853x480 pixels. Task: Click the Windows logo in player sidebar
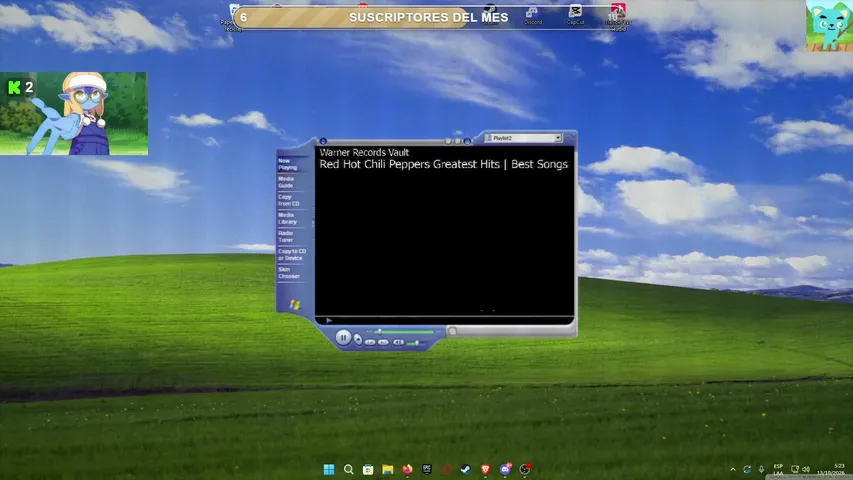click(x=294, y=304)
